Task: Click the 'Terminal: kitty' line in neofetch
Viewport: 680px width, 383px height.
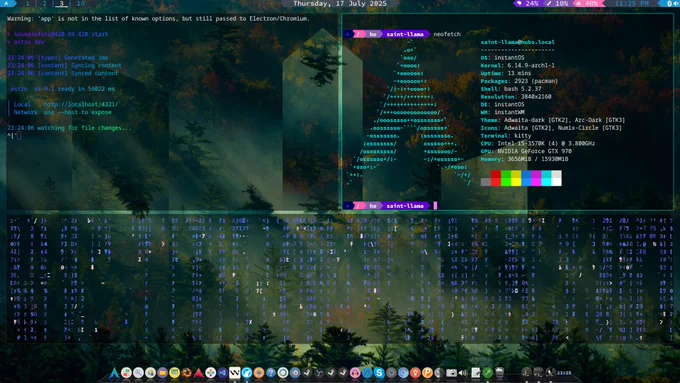Action: (x=507, y=136)
